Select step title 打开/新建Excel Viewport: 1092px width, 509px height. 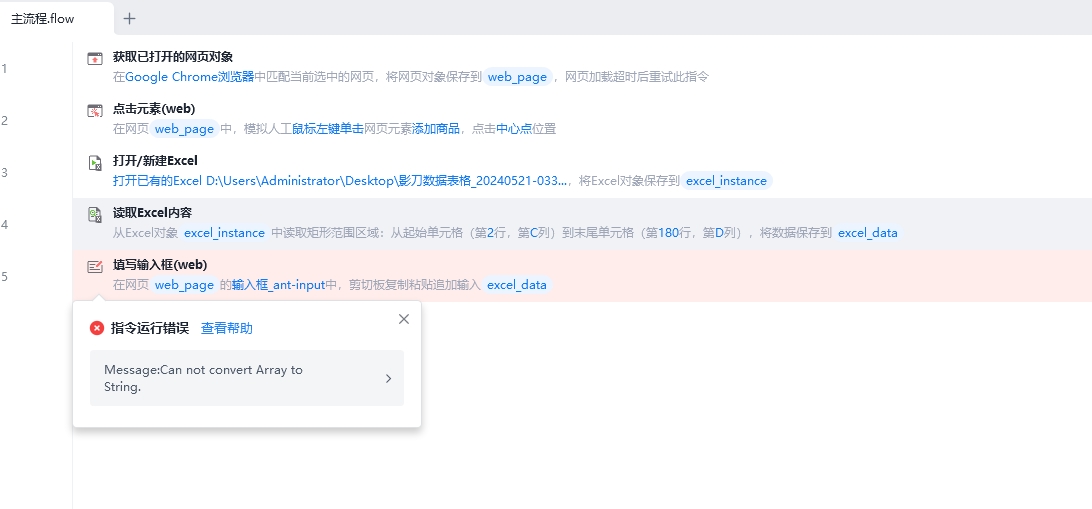[x=155, y=161]
